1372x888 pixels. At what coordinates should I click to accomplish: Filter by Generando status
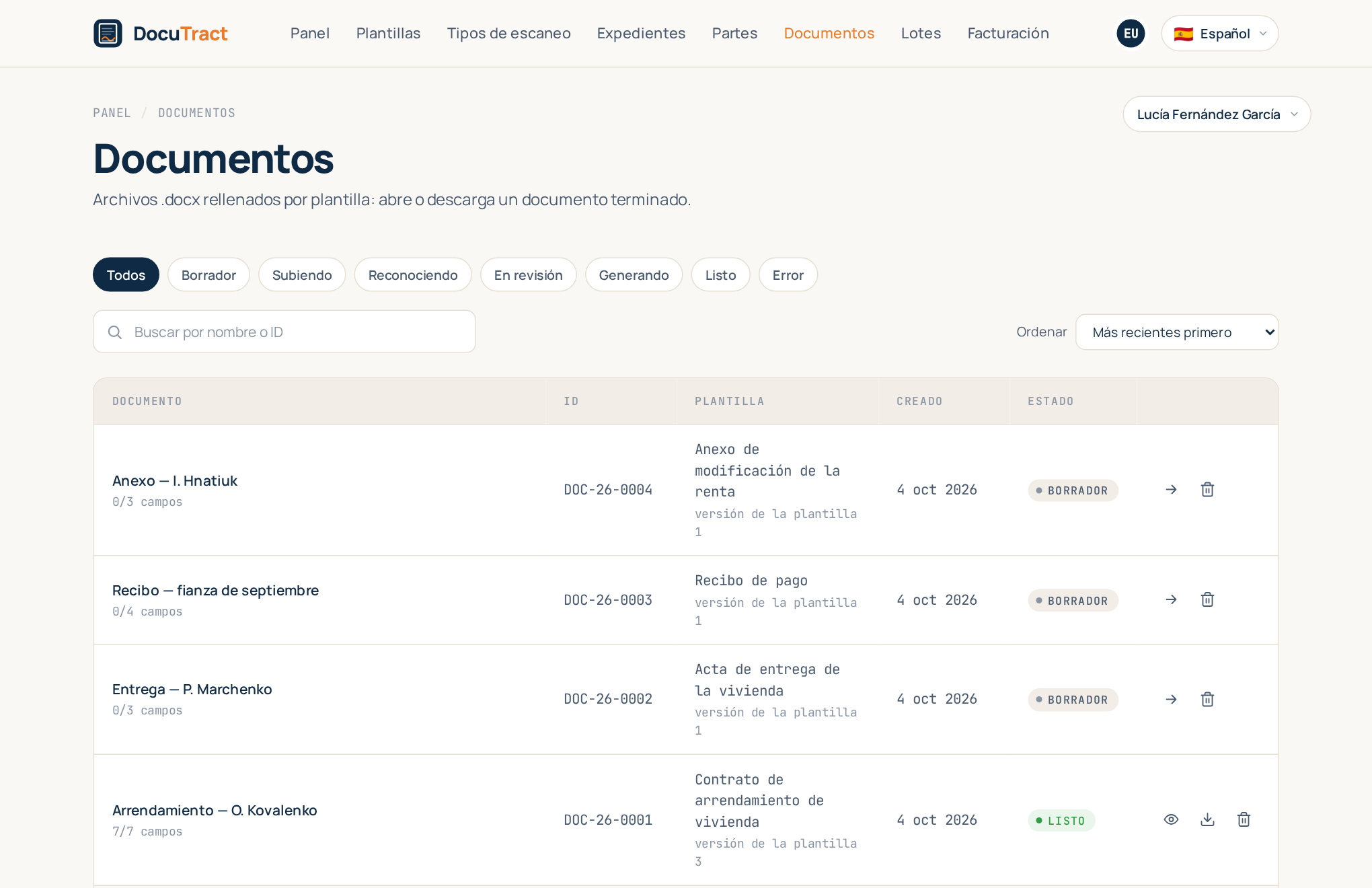tap(634, 275)
